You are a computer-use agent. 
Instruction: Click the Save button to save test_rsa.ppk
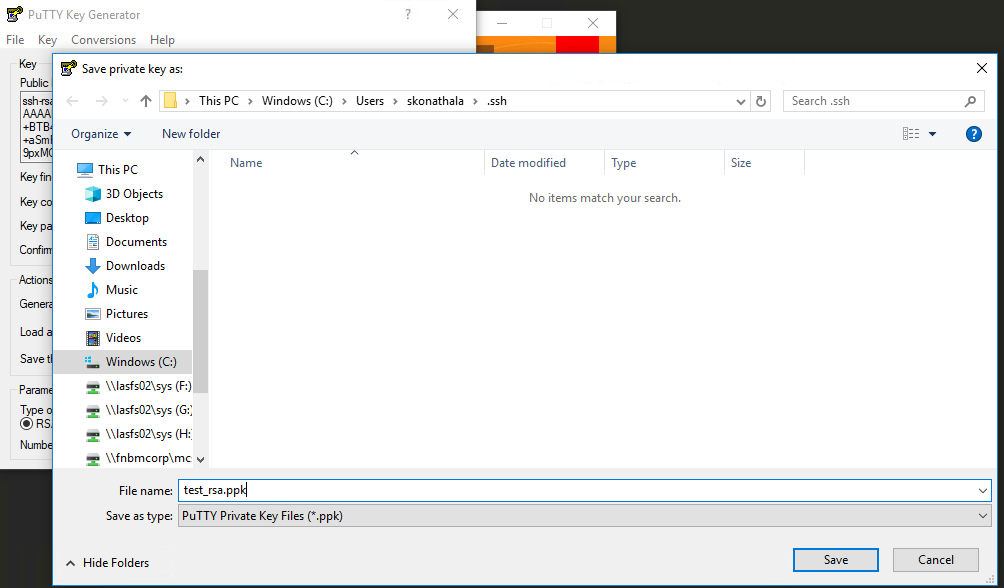click(835, 559)
